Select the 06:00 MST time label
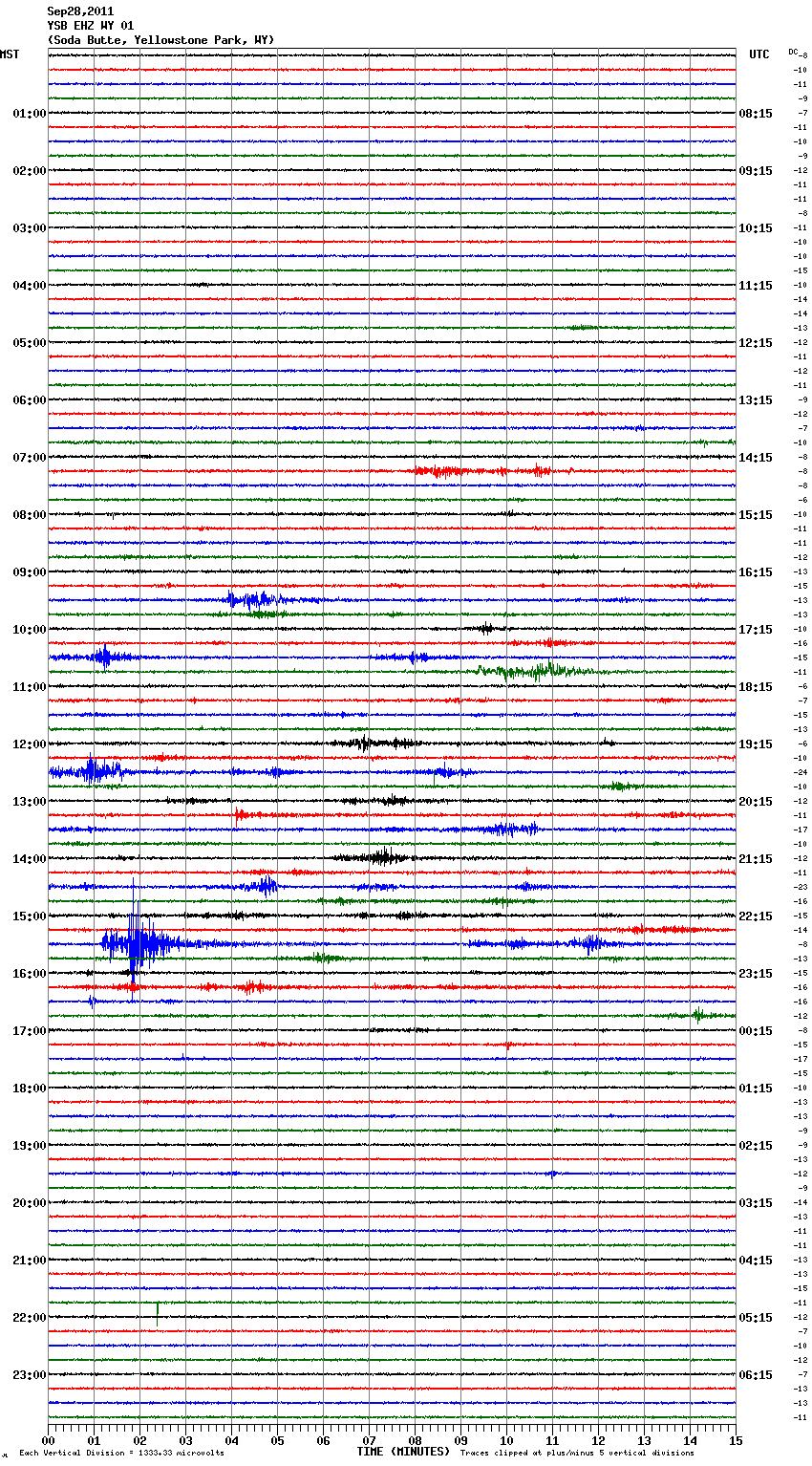The image size is (812, 1466). click(30, 400)
